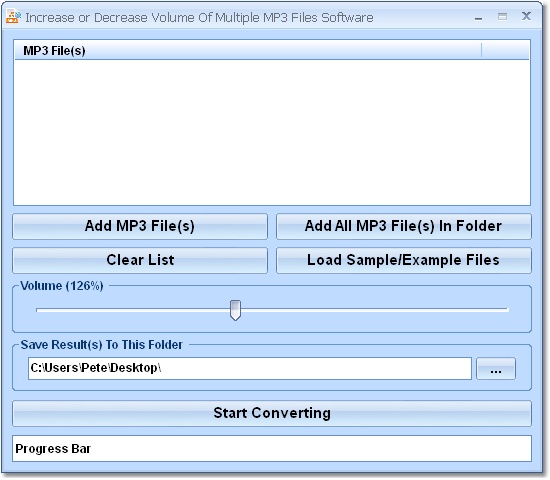Click Add MP3 File(s) button
The image size is (550, 480).
point(140,226)
